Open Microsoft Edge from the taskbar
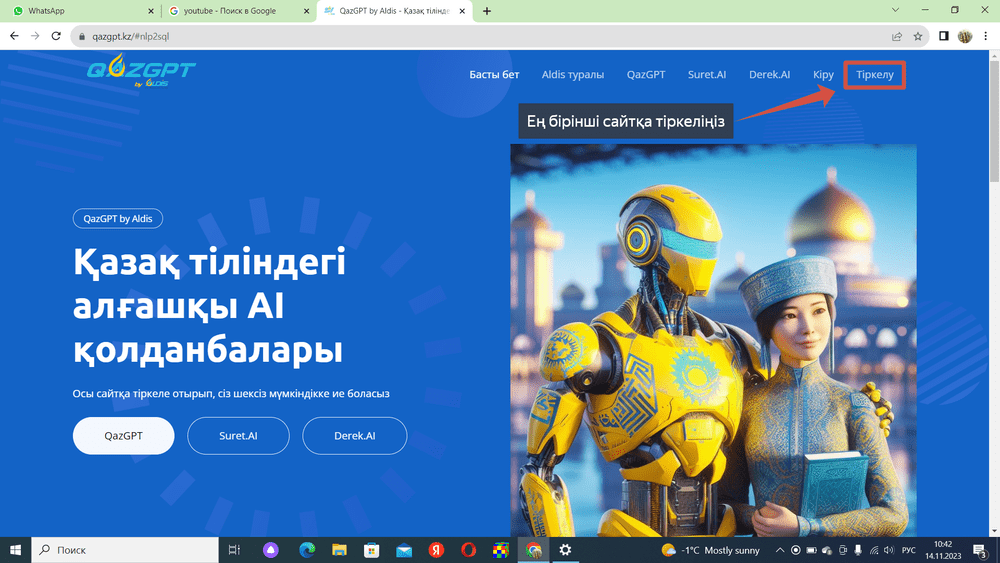 pos(306,550)
